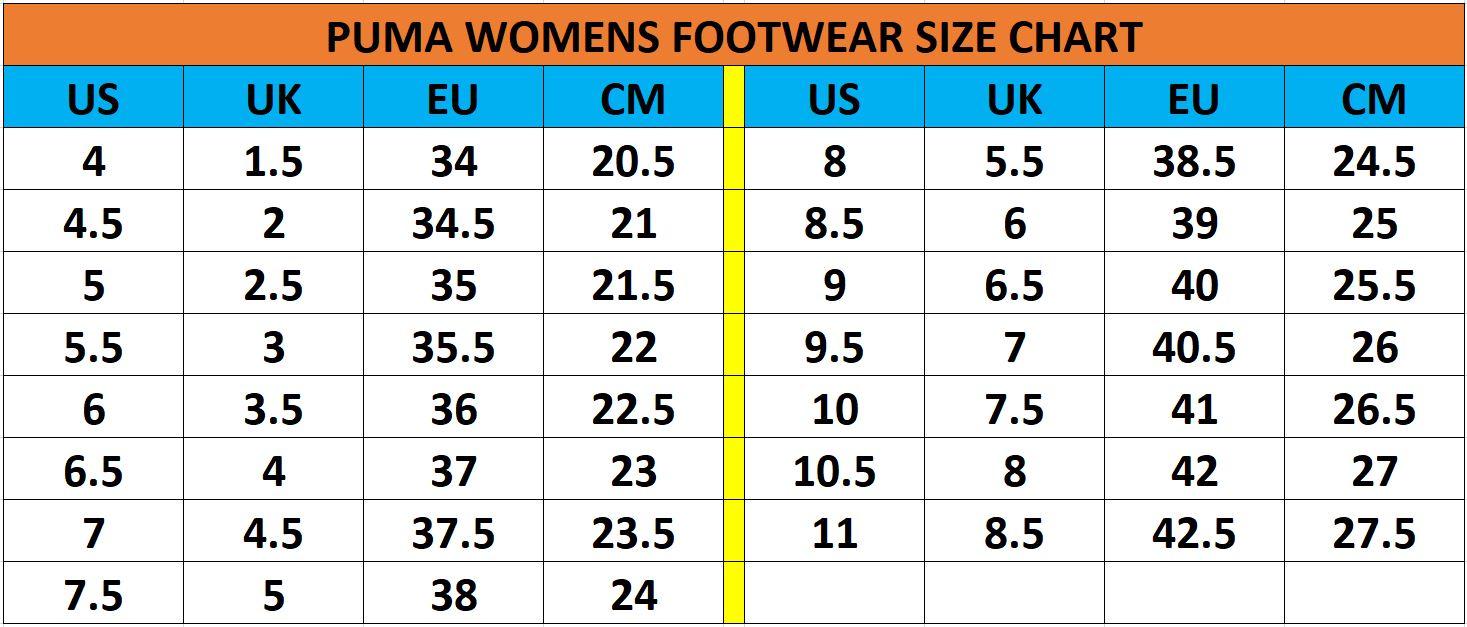The height and width of the screenshot is (627, 1467).
Task: Select the EU 35.5 cell
Action: point(453,346)
